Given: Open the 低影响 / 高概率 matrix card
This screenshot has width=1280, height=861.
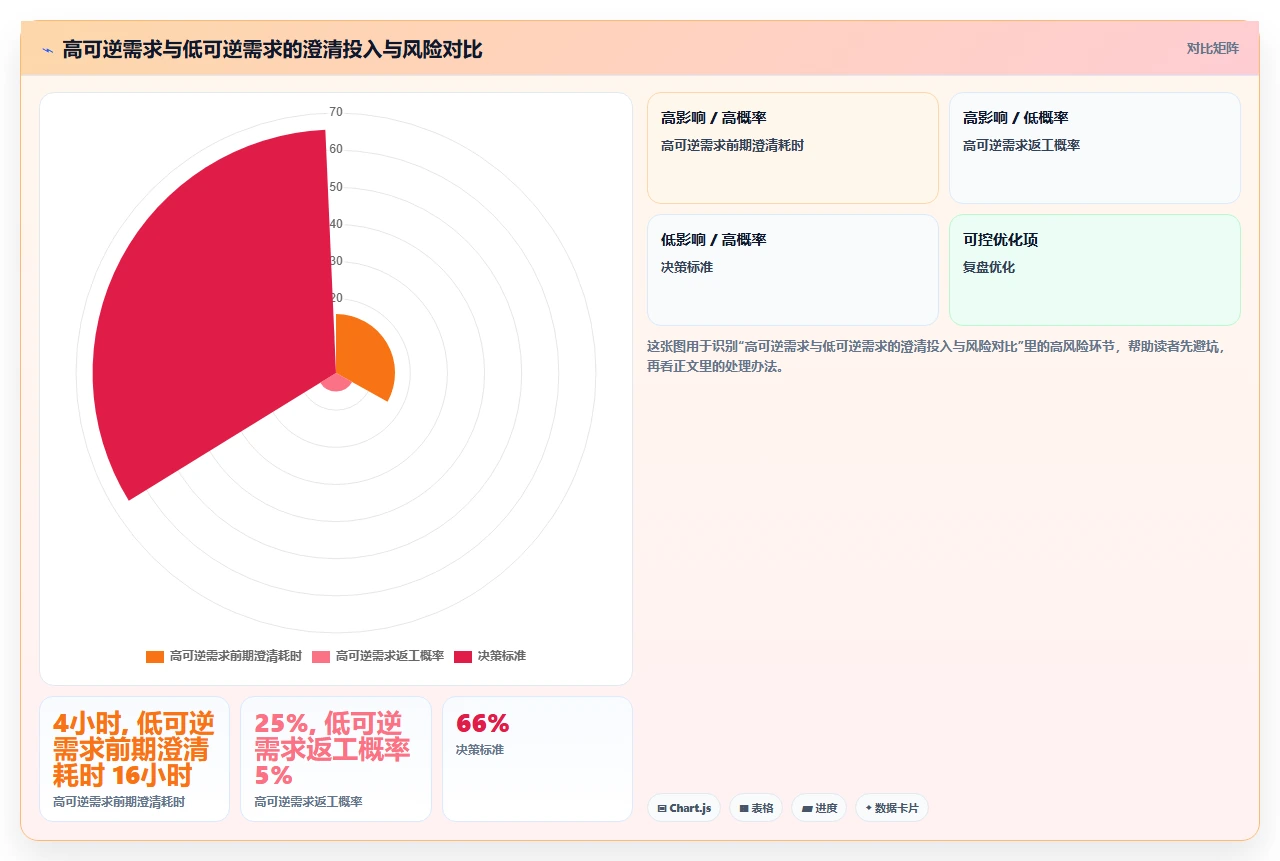Looking at the screenshot, I should 793,270.
